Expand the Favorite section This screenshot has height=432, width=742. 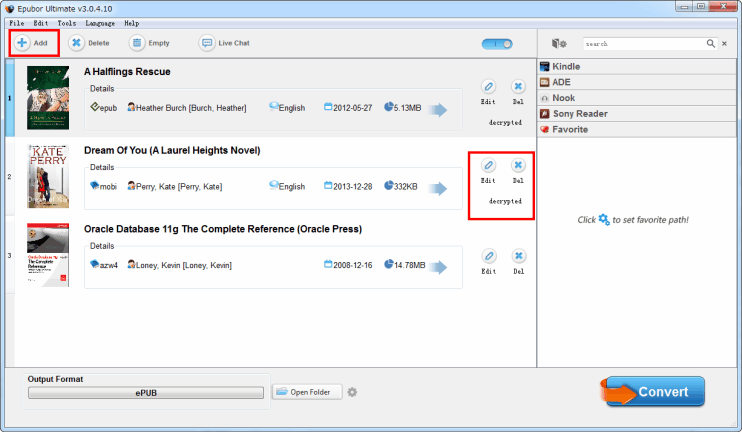pyautogui.click(x=637, y=129)
